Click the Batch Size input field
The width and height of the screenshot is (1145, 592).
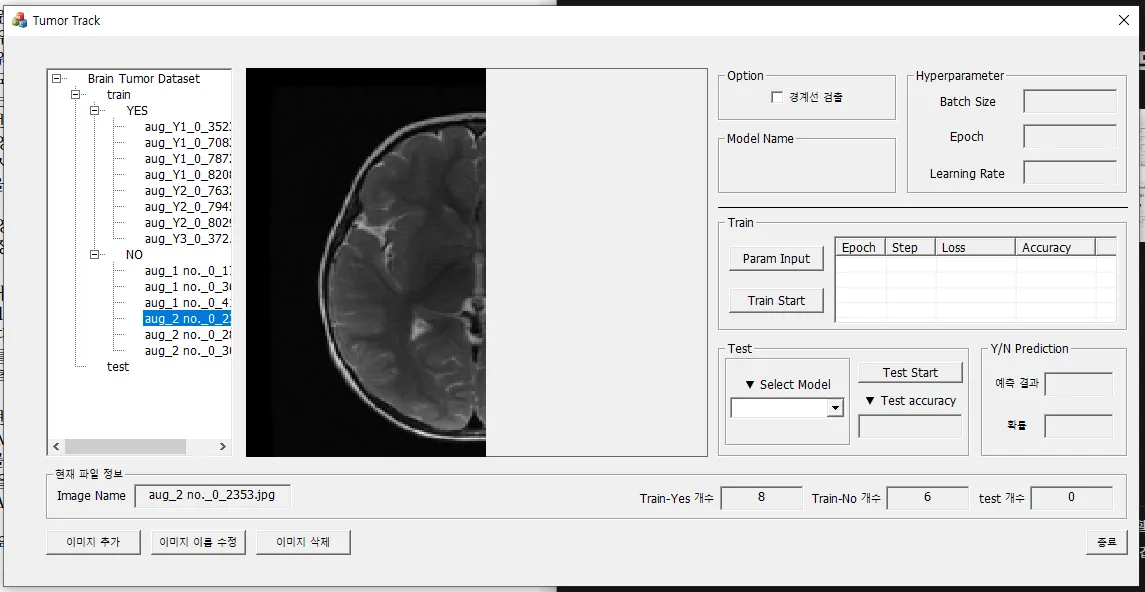(1070, 101)
